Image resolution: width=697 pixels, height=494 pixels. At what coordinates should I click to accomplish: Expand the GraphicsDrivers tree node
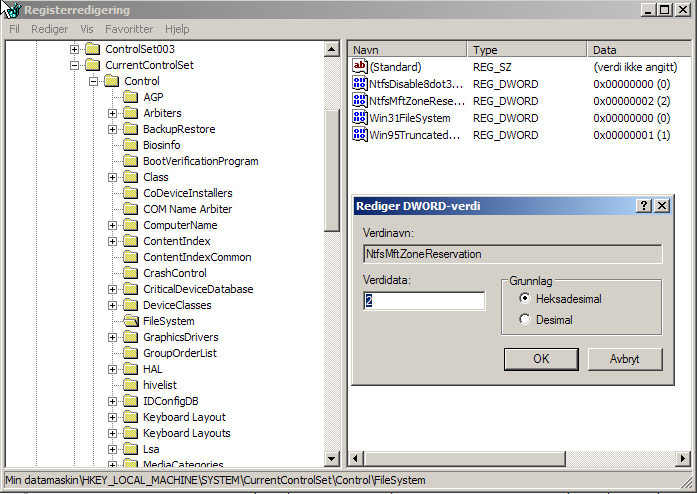(112, 337)
